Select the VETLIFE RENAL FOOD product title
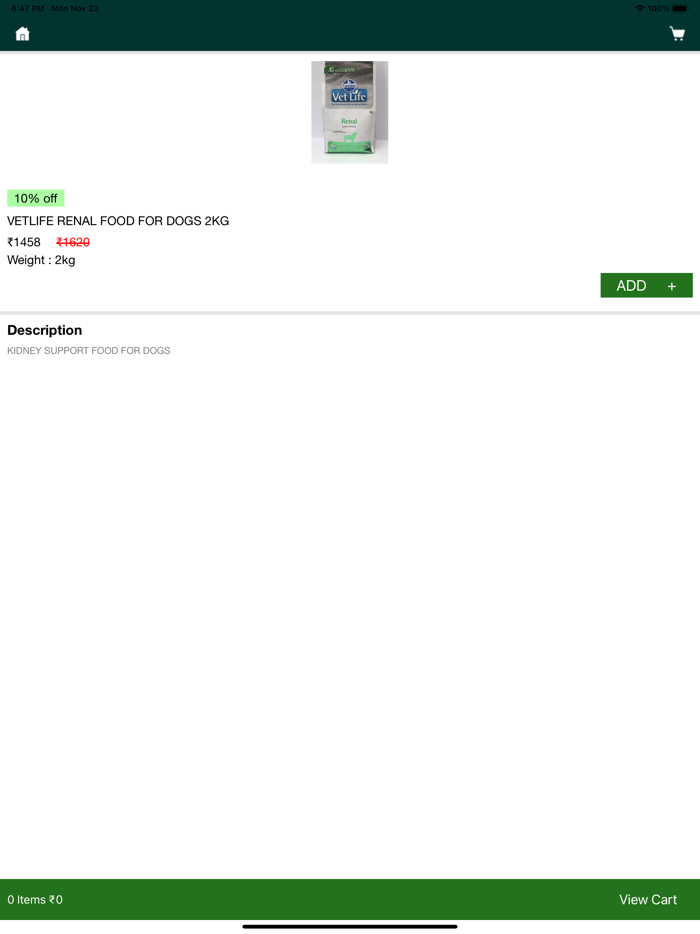Image resolution: width=700 pixels, height=934 pixels. tap(118, 221)
